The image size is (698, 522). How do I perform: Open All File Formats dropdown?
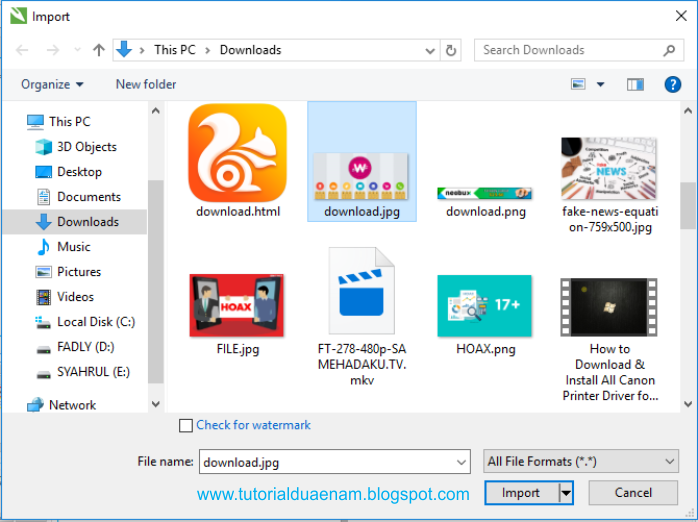click(x=580, y=461)
